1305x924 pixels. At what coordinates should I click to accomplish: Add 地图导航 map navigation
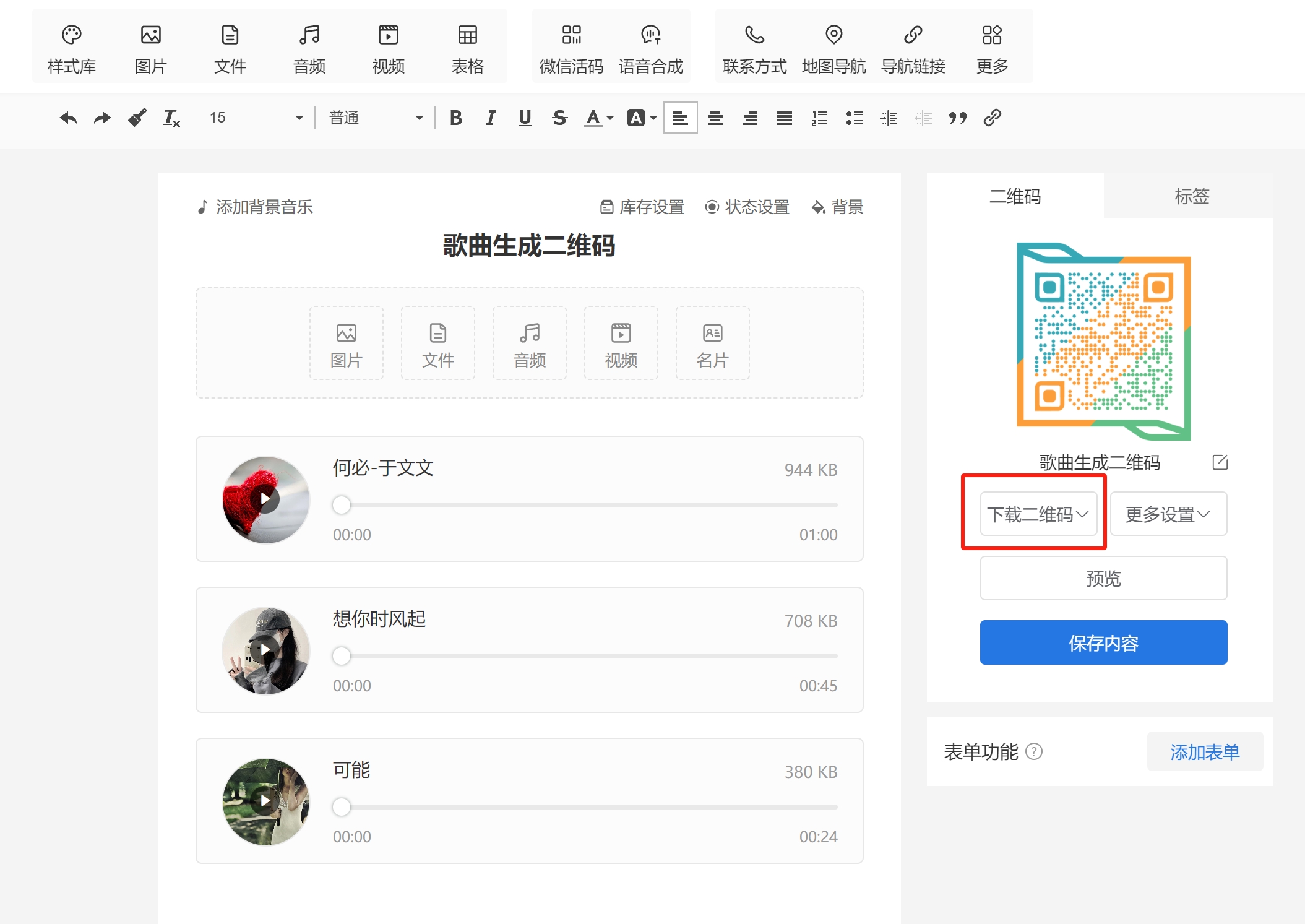pos(834,50)
